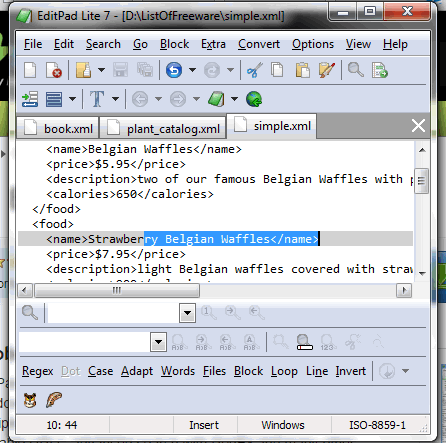Open the Search menu

pyautogui.click(x=103, y=44)
